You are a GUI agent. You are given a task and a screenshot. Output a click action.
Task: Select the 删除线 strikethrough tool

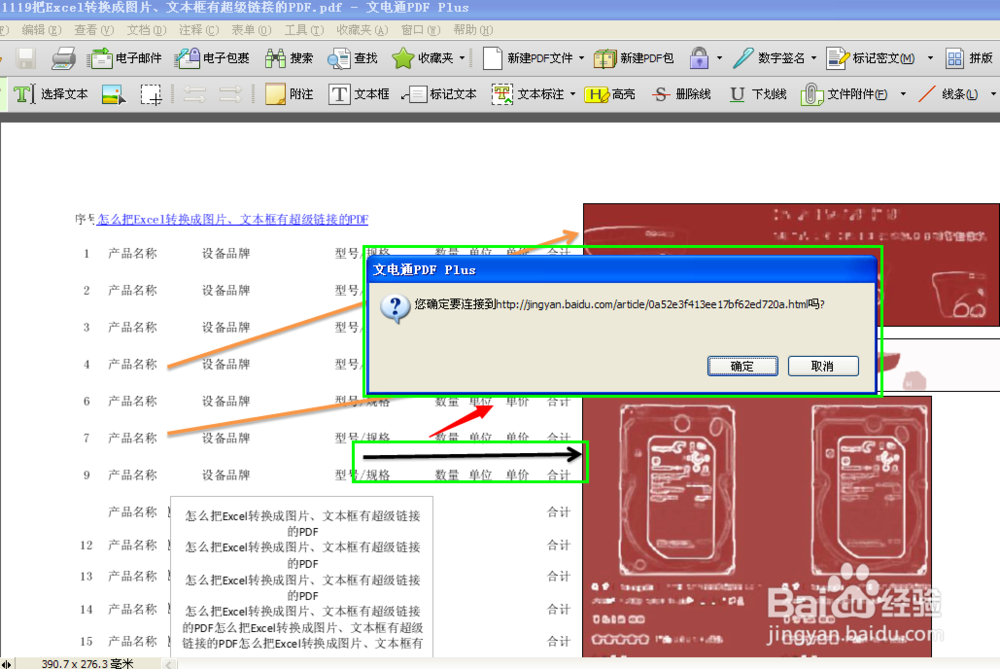[x=682, y=94]
